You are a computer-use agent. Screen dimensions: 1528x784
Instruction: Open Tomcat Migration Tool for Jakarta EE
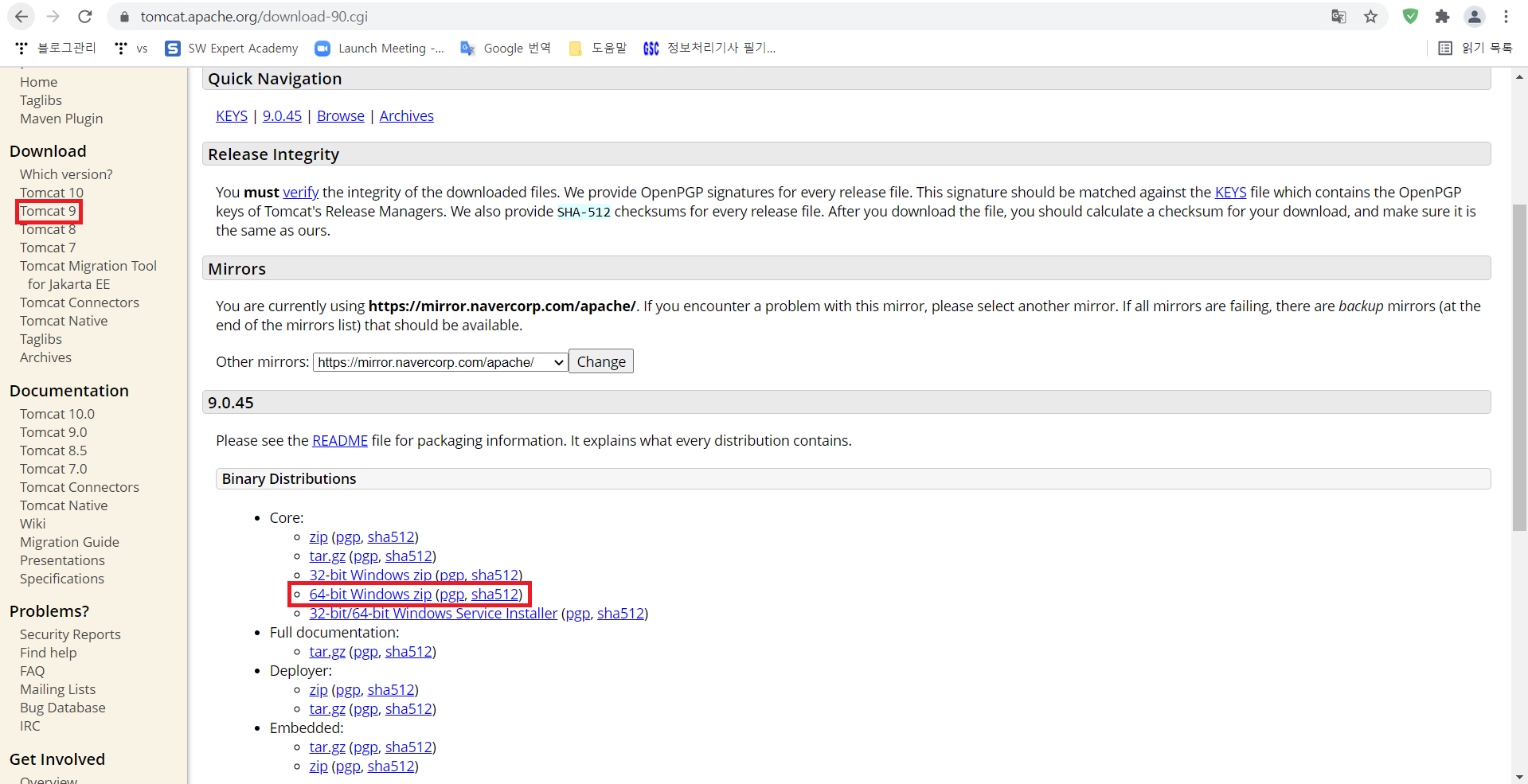tap(88, 275)
